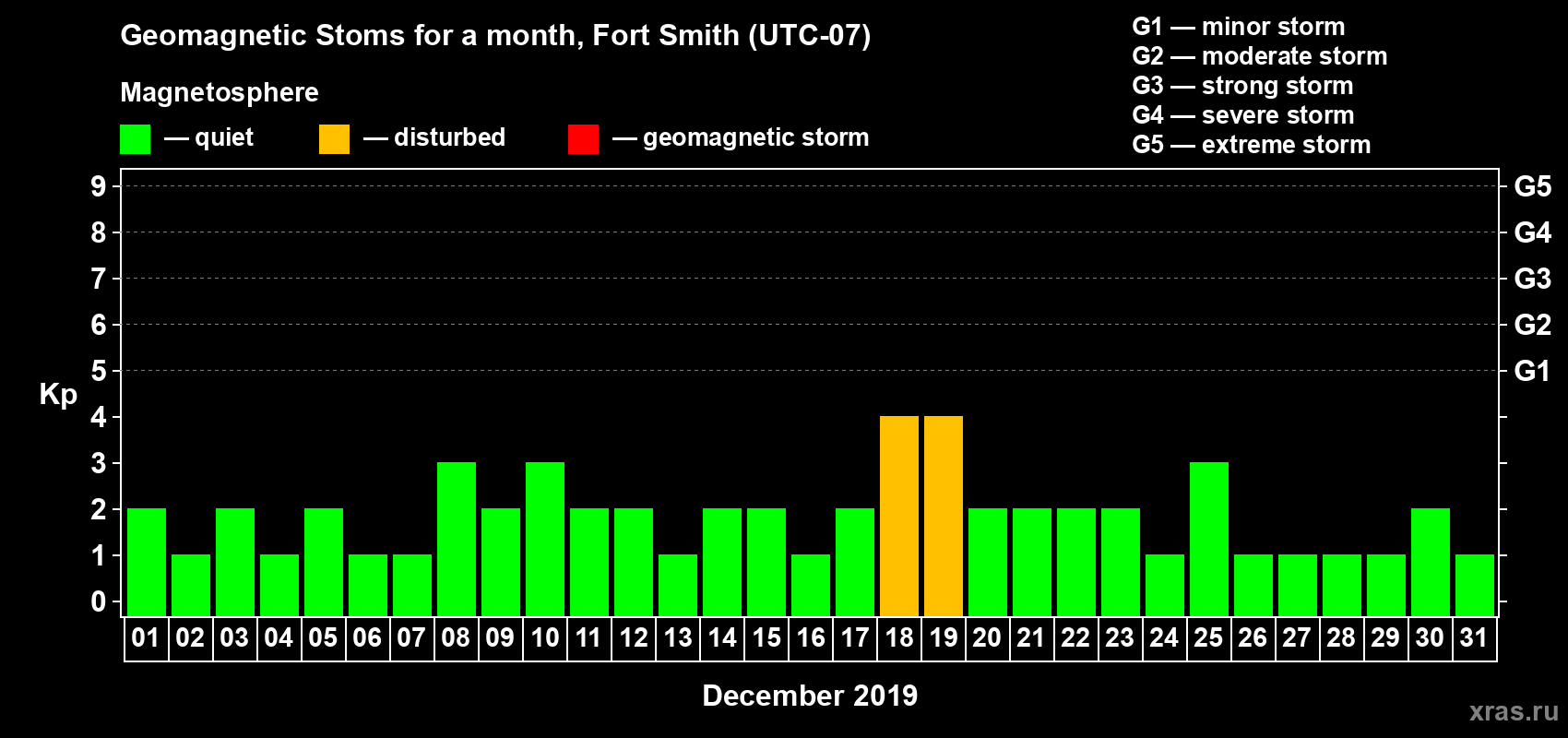Select the orange bar for day 19

[x=944, y=517]
